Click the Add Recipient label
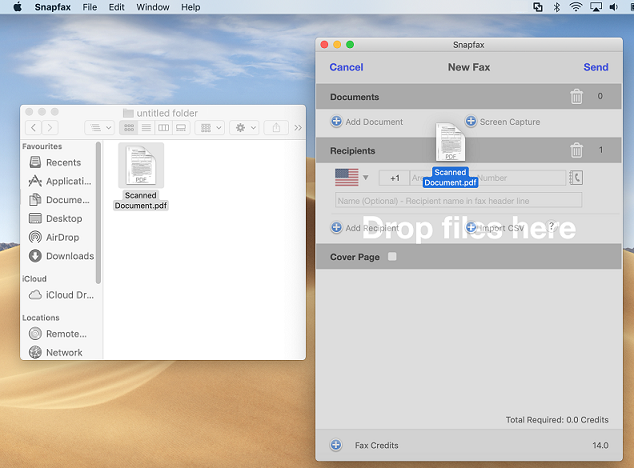Image resolution: width=634 pixels, height=468 pixels. (372, 228)
